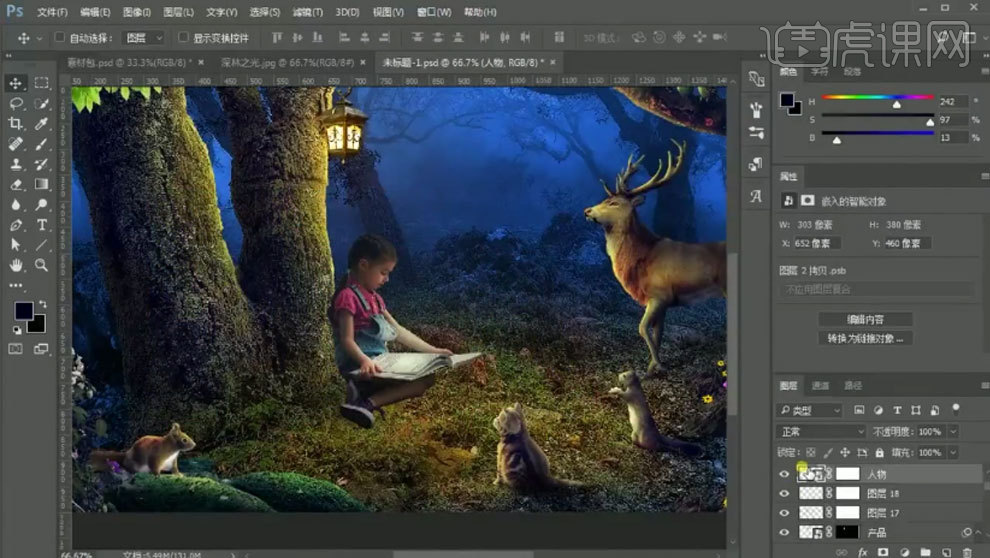Select the Zoom tool
This screenshot has height=558, width=990.
tap(42, 265)
